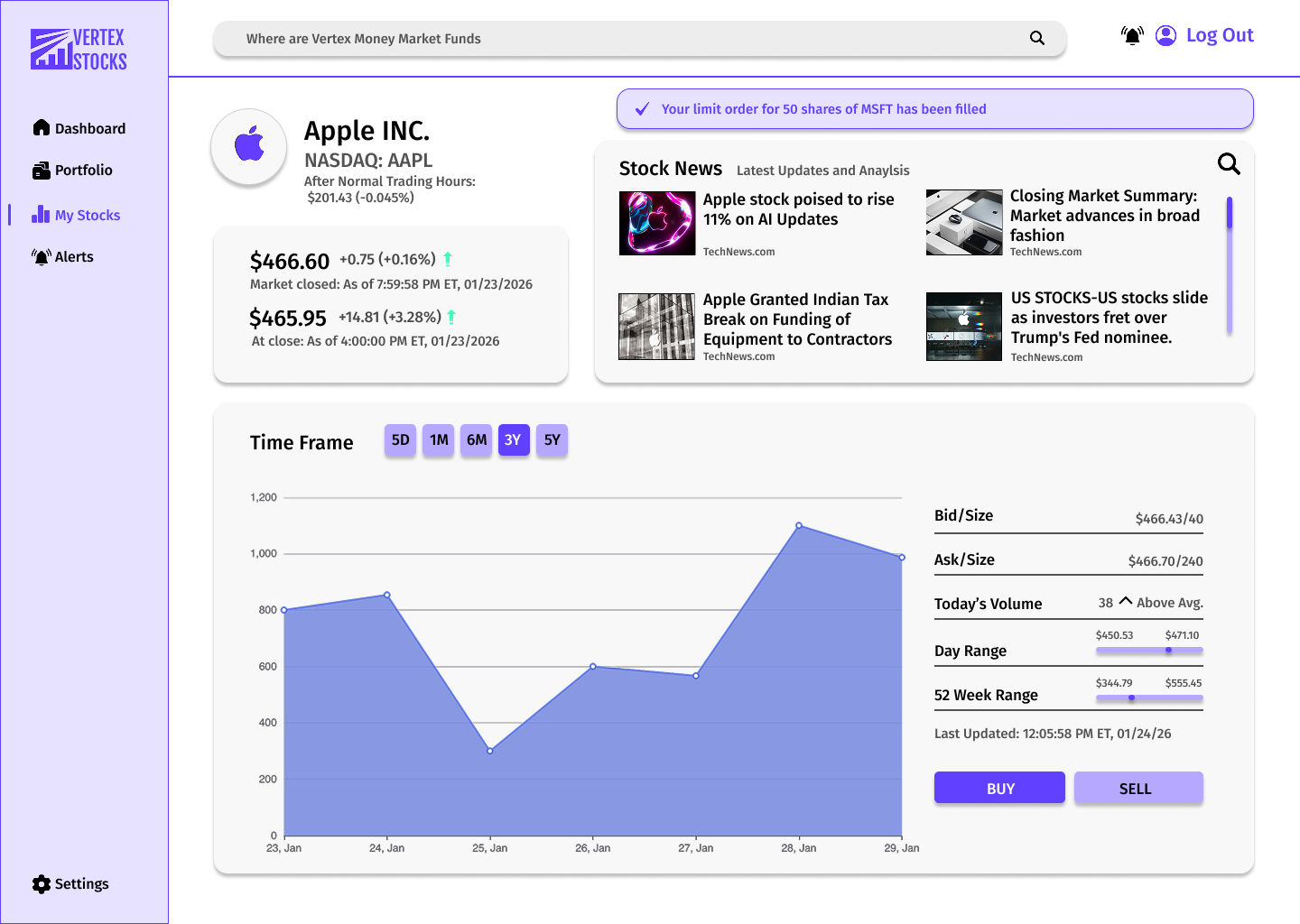Open 'Apple Granted Indian Tax Break' headline
The image size is (1300, 924).
(x=797, y=319)
